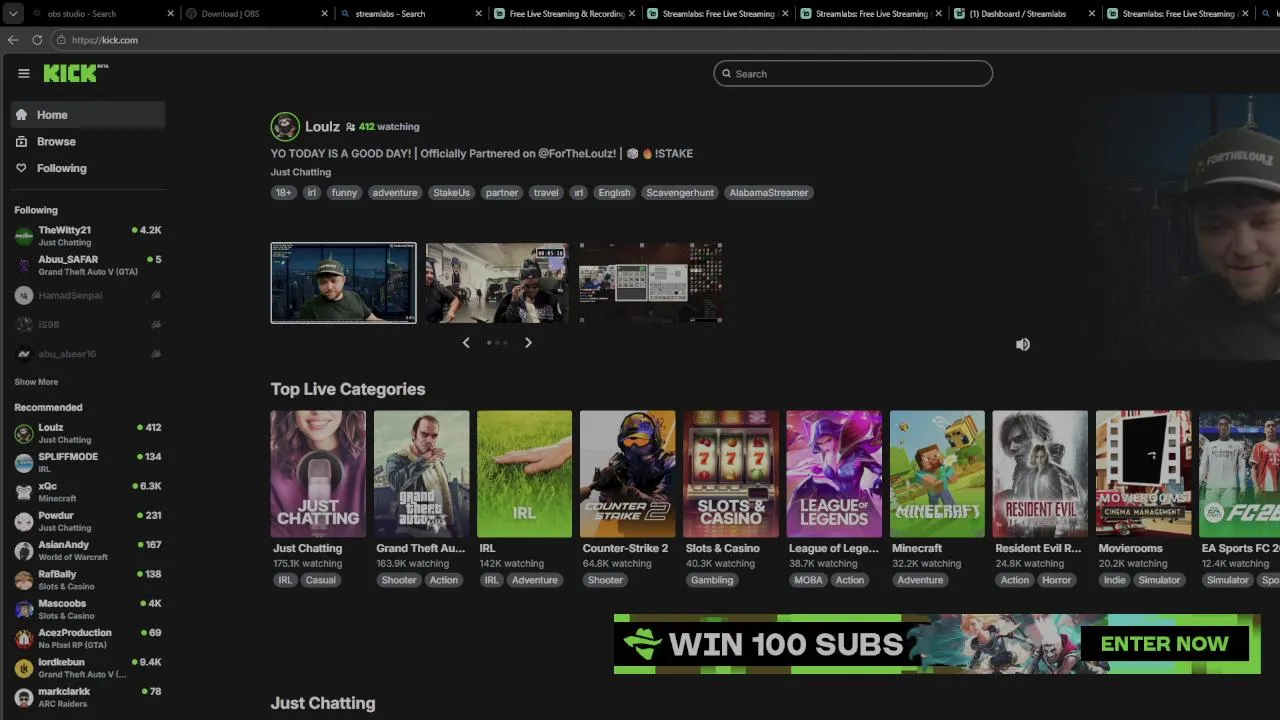Click AsianAndy avatar in Recommended
The height and width of the screenshot is (720, 1280).
[x=24, y=551]
